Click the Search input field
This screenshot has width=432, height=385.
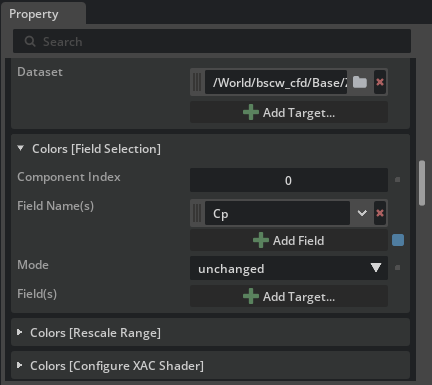tap(212, 41)
